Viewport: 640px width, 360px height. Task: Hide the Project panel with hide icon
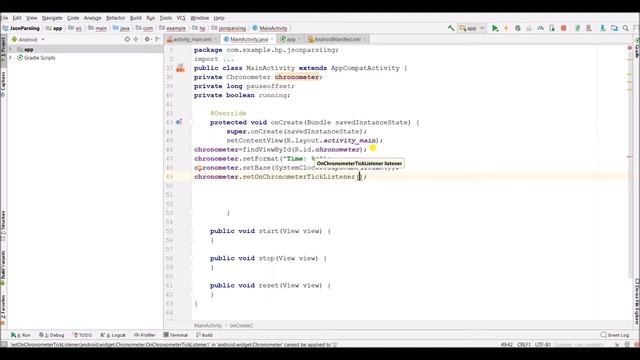click(157, 39)
